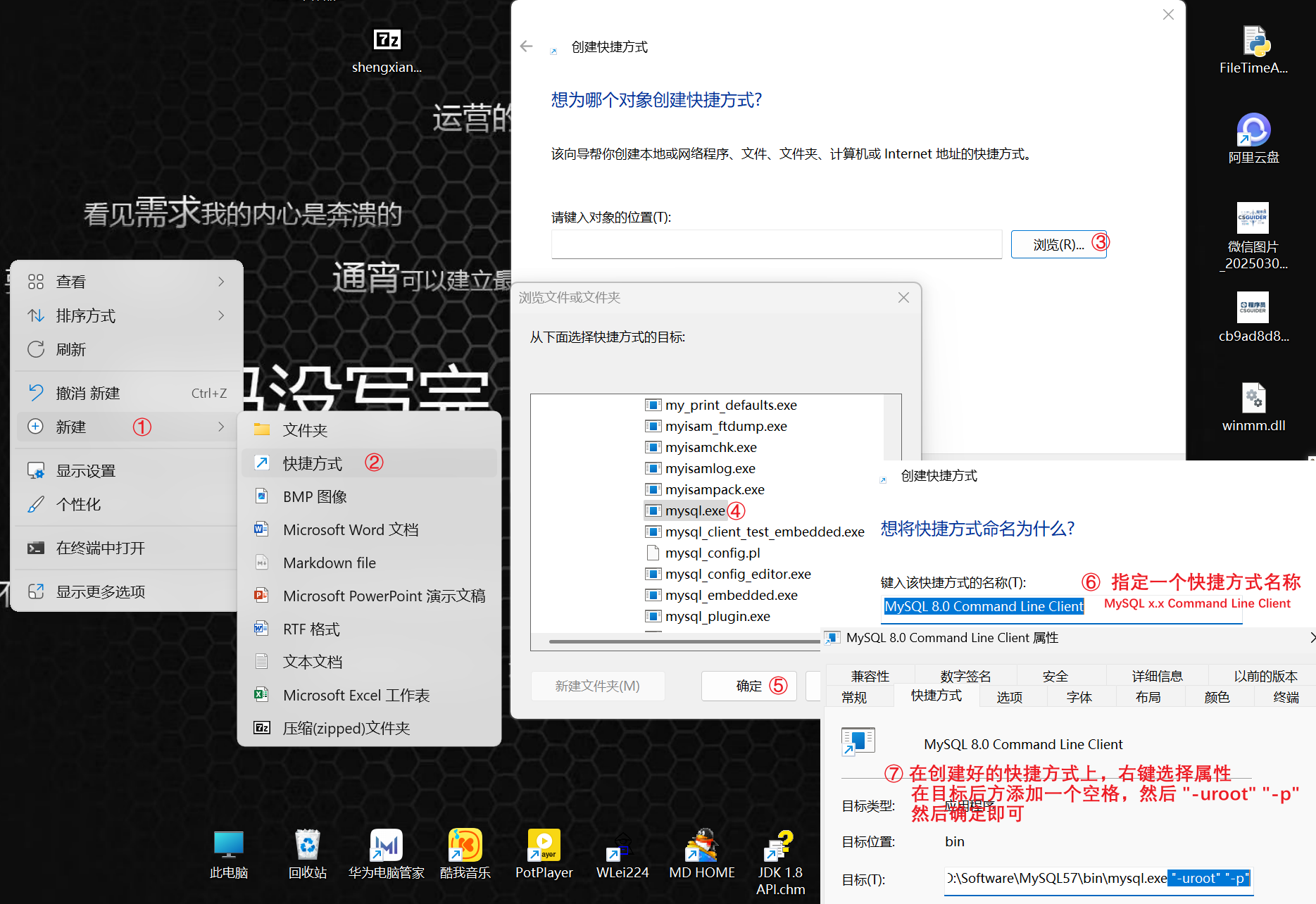Create new 文件夹 from submenu
The height and width of the screenshot is (904, 1316).
point(369,430)
